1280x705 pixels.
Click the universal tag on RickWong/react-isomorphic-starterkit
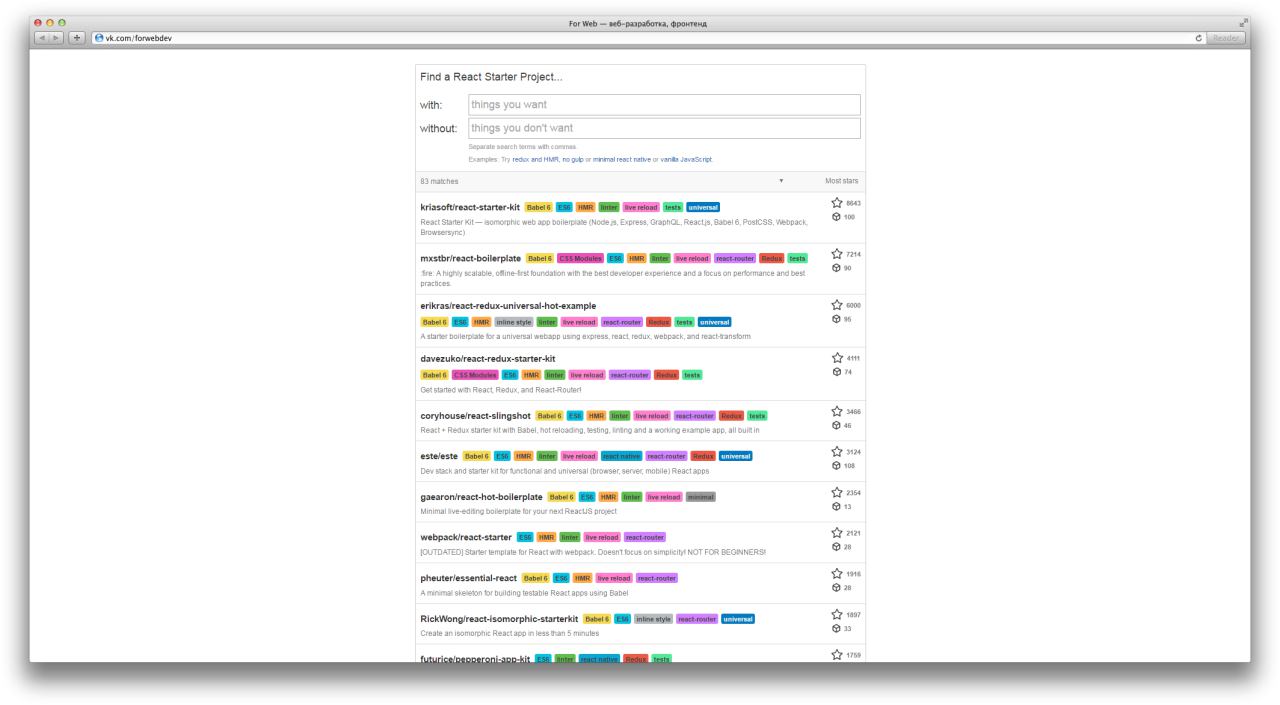(x=738, y=619)
